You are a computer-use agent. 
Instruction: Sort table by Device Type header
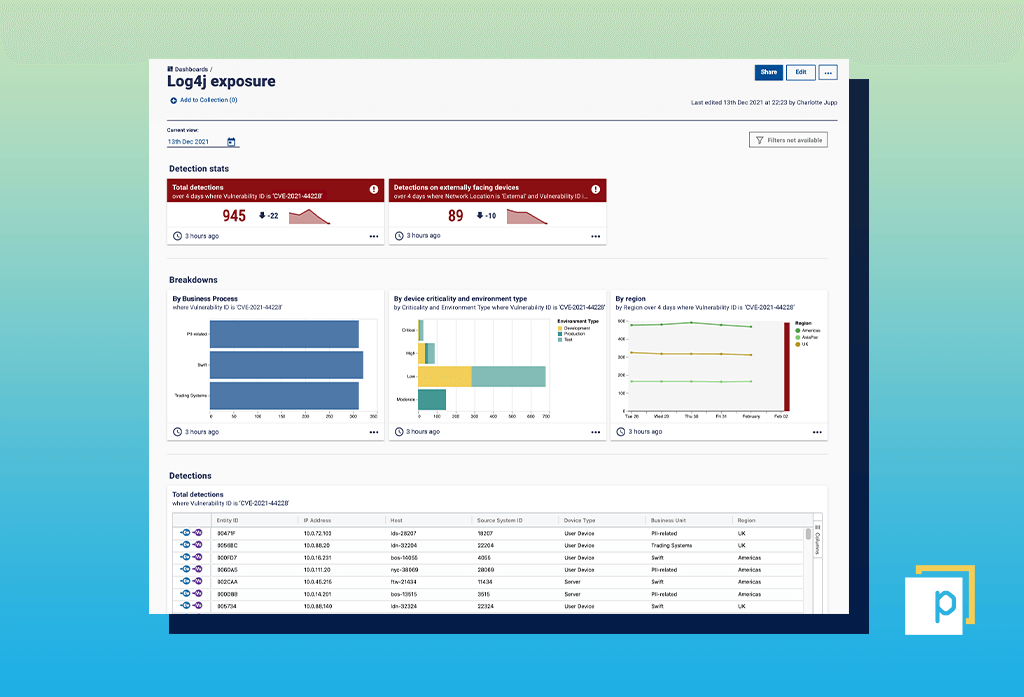(x=579, y=521)
